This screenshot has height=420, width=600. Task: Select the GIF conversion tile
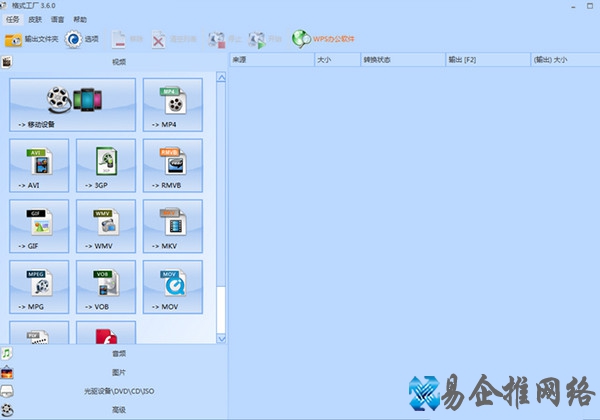pyautogui.click(x=39, y=226)
